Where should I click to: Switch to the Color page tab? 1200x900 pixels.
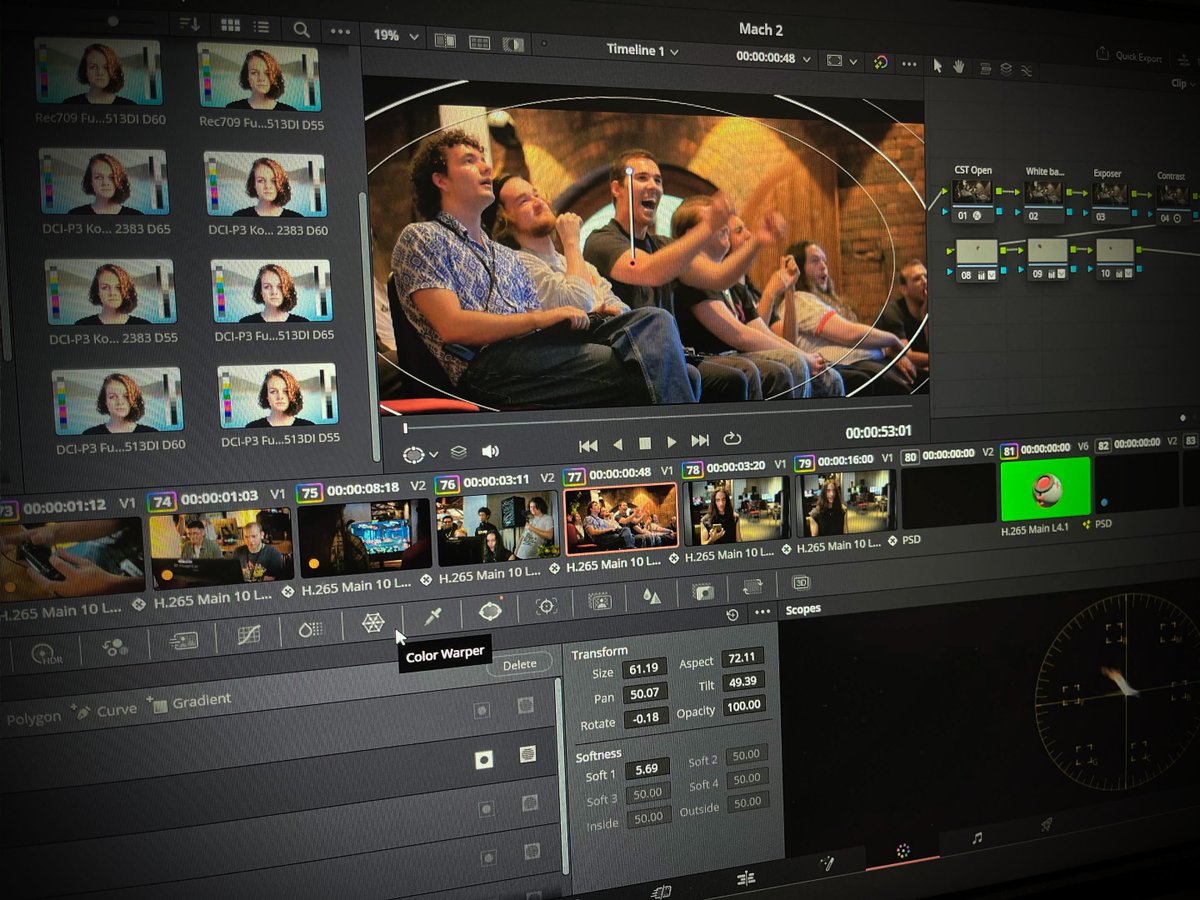click(903, 851)
